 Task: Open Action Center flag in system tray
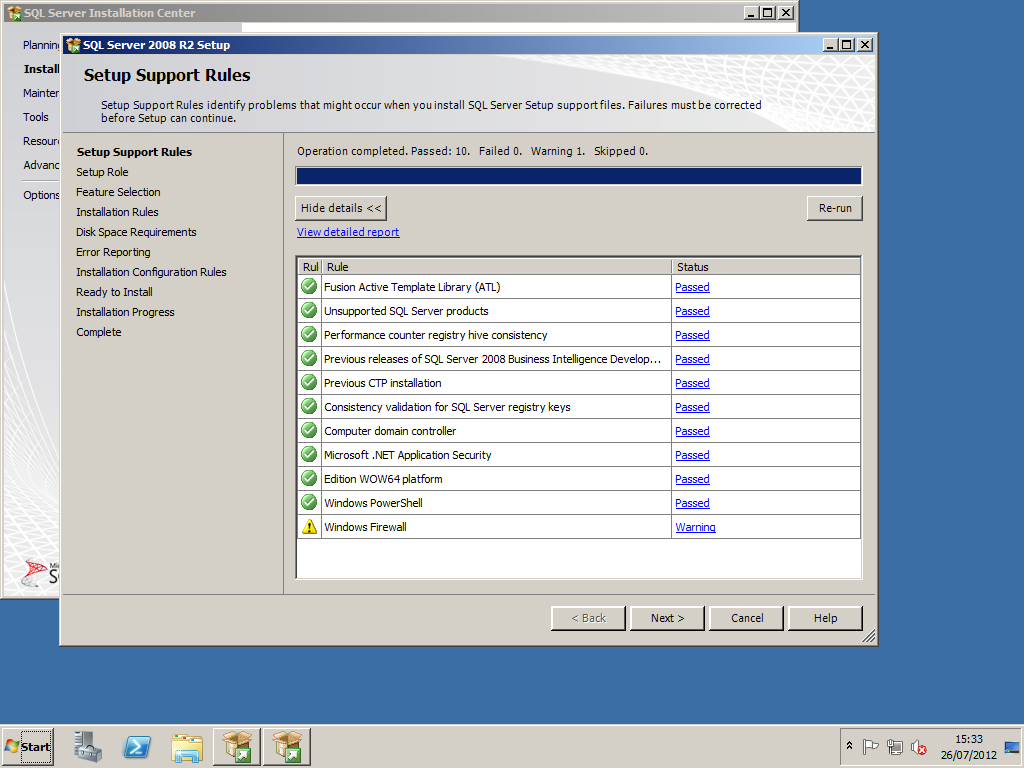871,746
